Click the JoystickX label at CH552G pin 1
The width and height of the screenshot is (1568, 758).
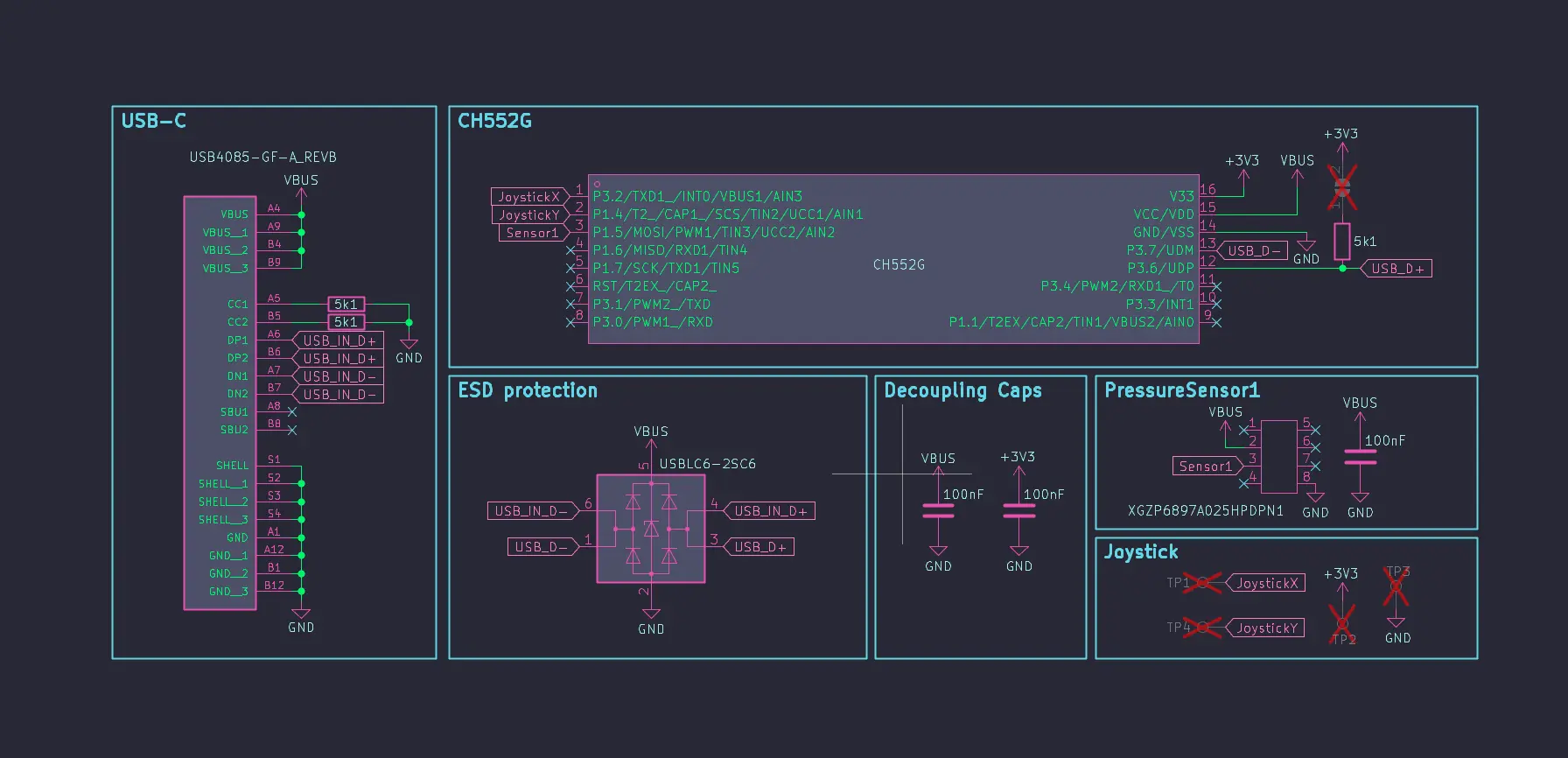(x=529, y=197)
